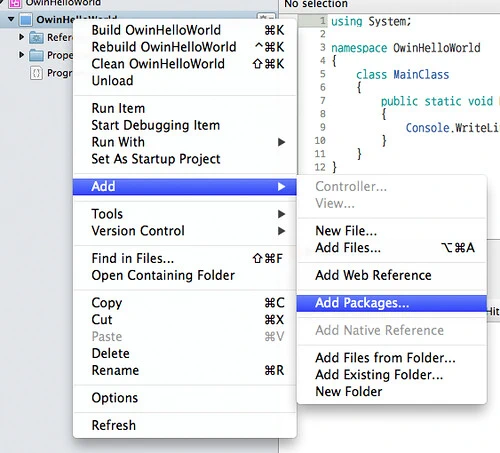Click Refresh in context menu
The width and height of the screenshot is (500, 453).
pos(185,425)
